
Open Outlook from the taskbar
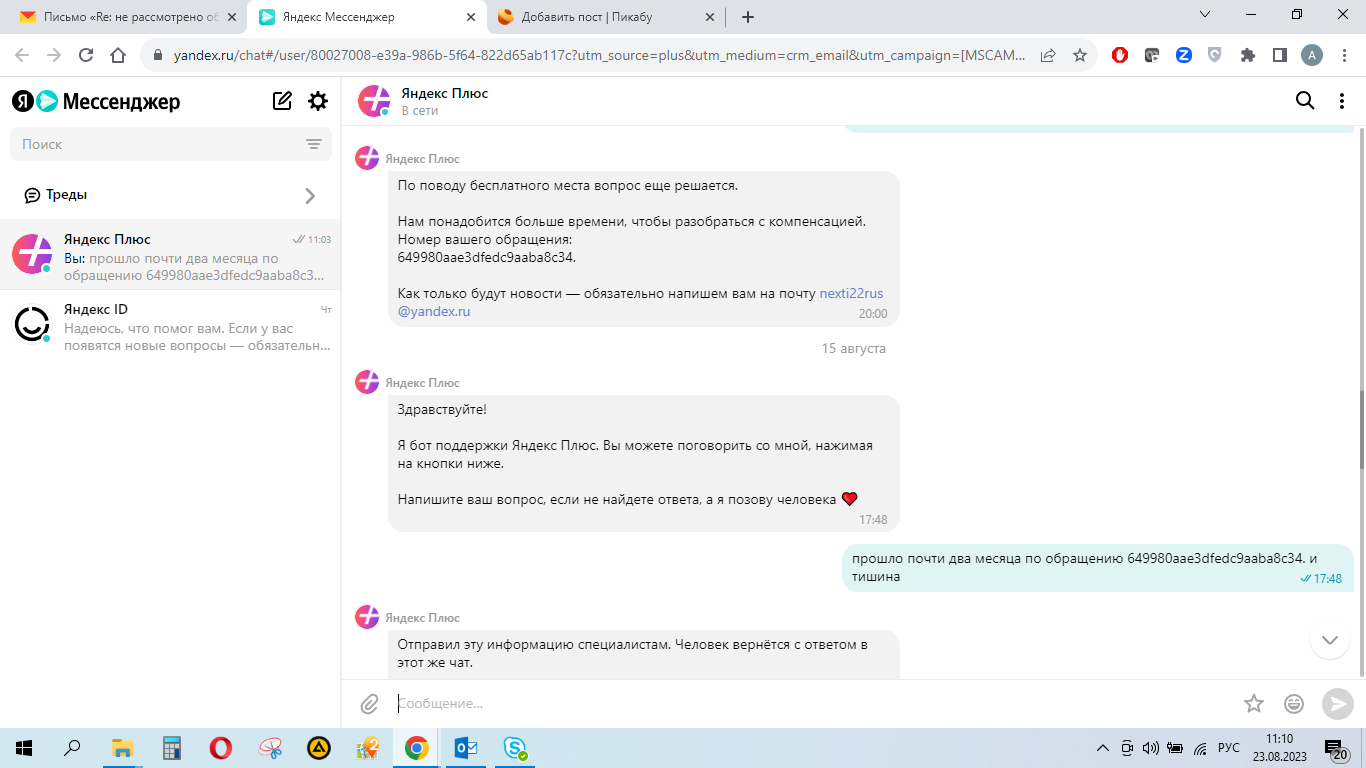pyautogui.click(x=466, y=748)
